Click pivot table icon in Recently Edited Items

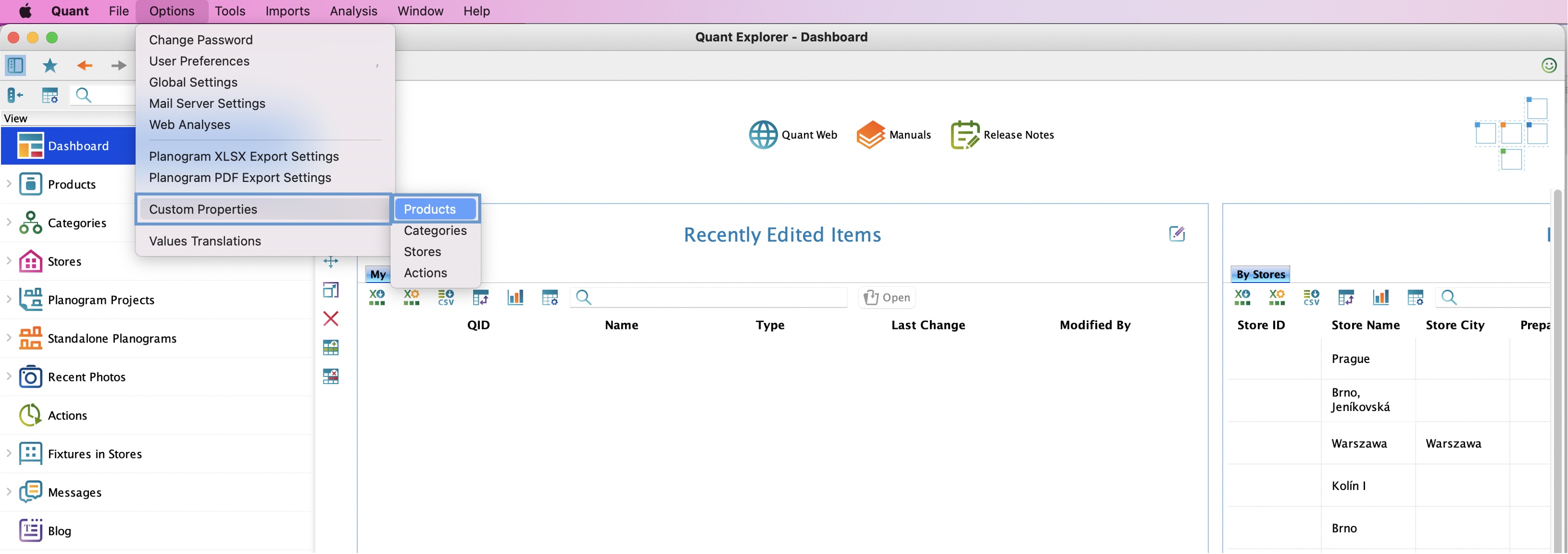tap(481, 297)
